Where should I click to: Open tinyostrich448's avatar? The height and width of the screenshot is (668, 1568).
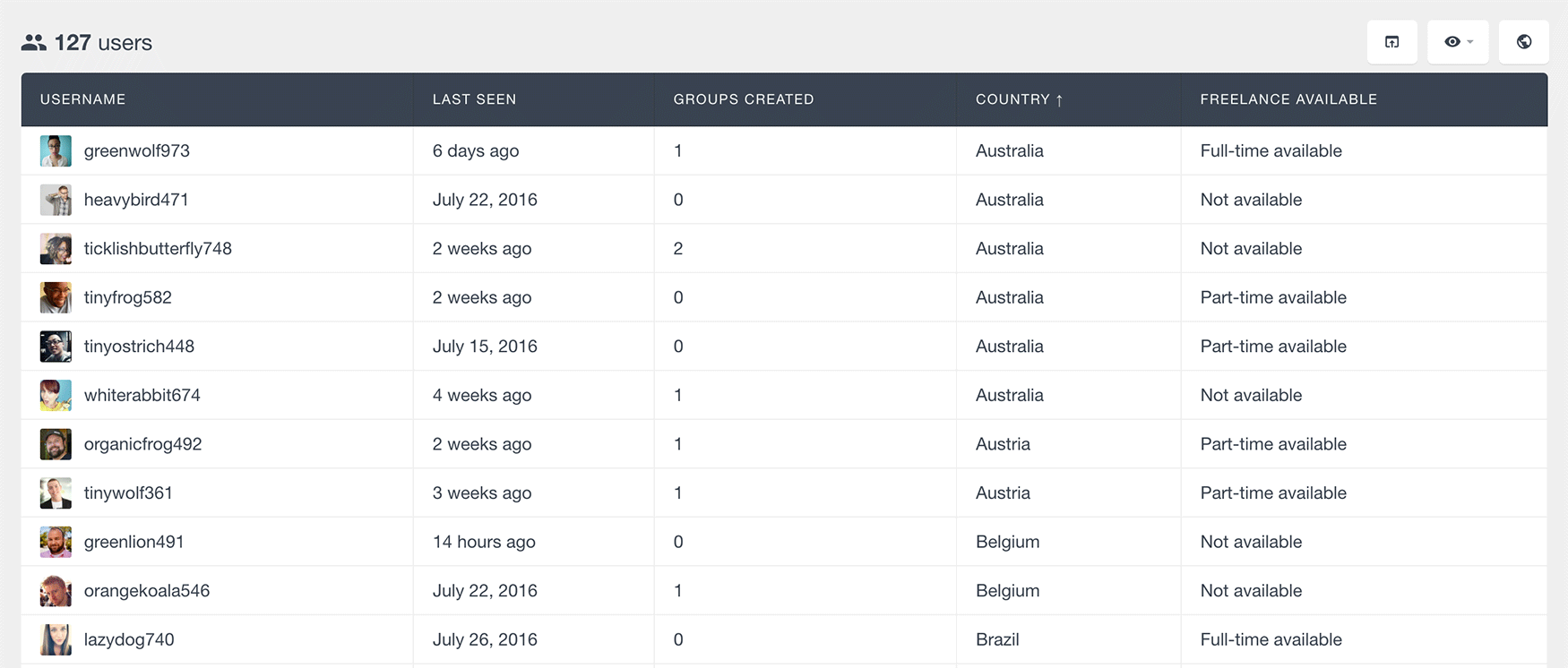coord(56,347)
